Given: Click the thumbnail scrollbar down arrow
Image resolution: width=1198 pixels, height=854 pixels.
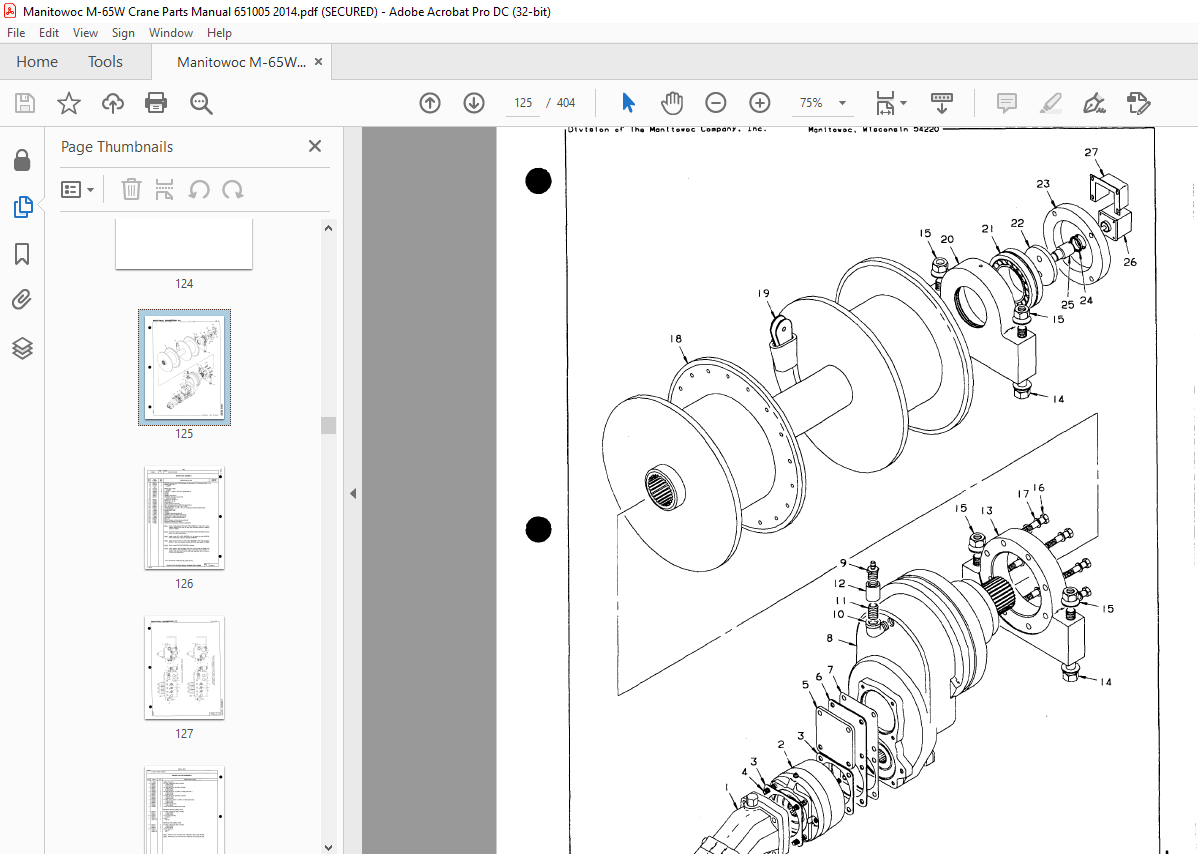Looking at the screenshot, I should [329, 847].
